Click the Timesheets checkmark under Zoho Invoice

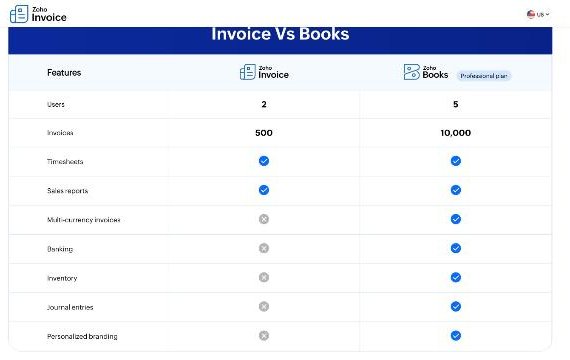coord(264,161)
